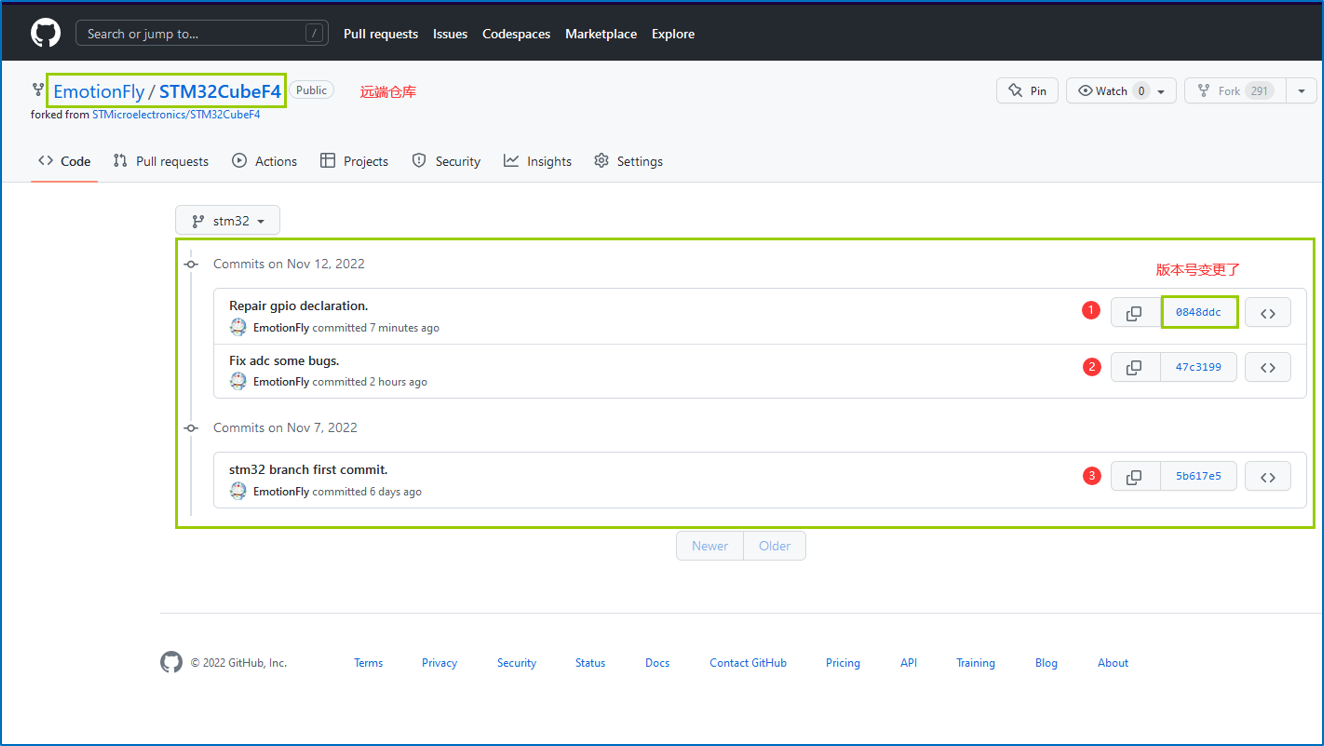The width and height of the screenshot is (1324, 746).
Task: Open Explore in the top navigation
Action: [673, 34]
